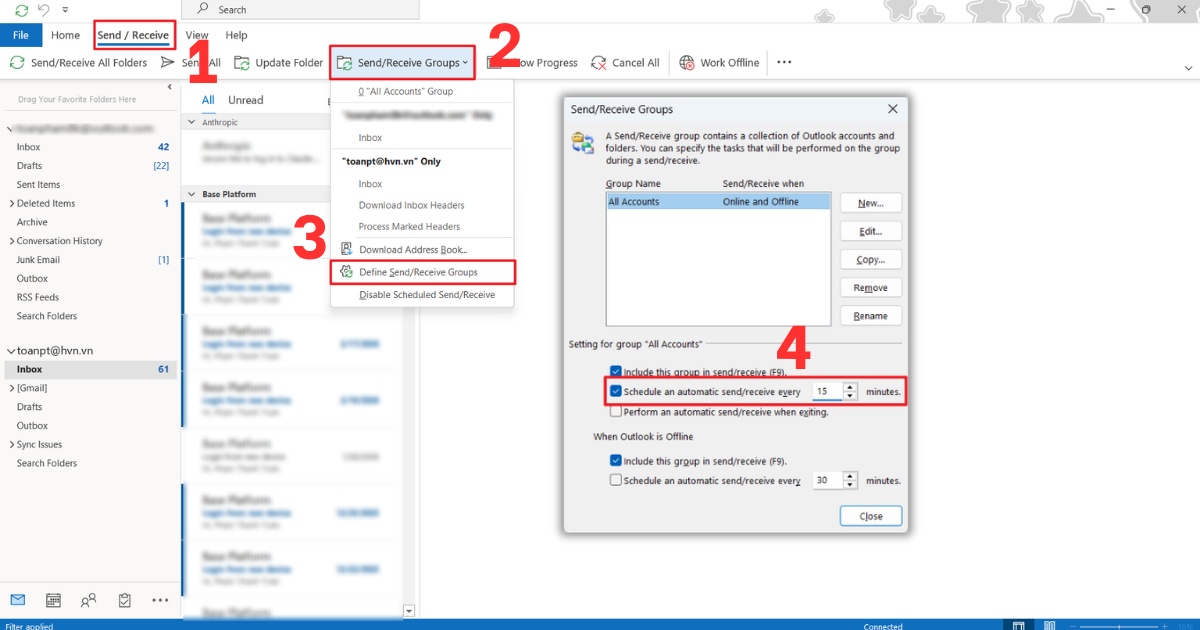Collapse the folder pane with the arrow
The width and height of the screenshot is (1200, 630).
(x=169, y=87)
